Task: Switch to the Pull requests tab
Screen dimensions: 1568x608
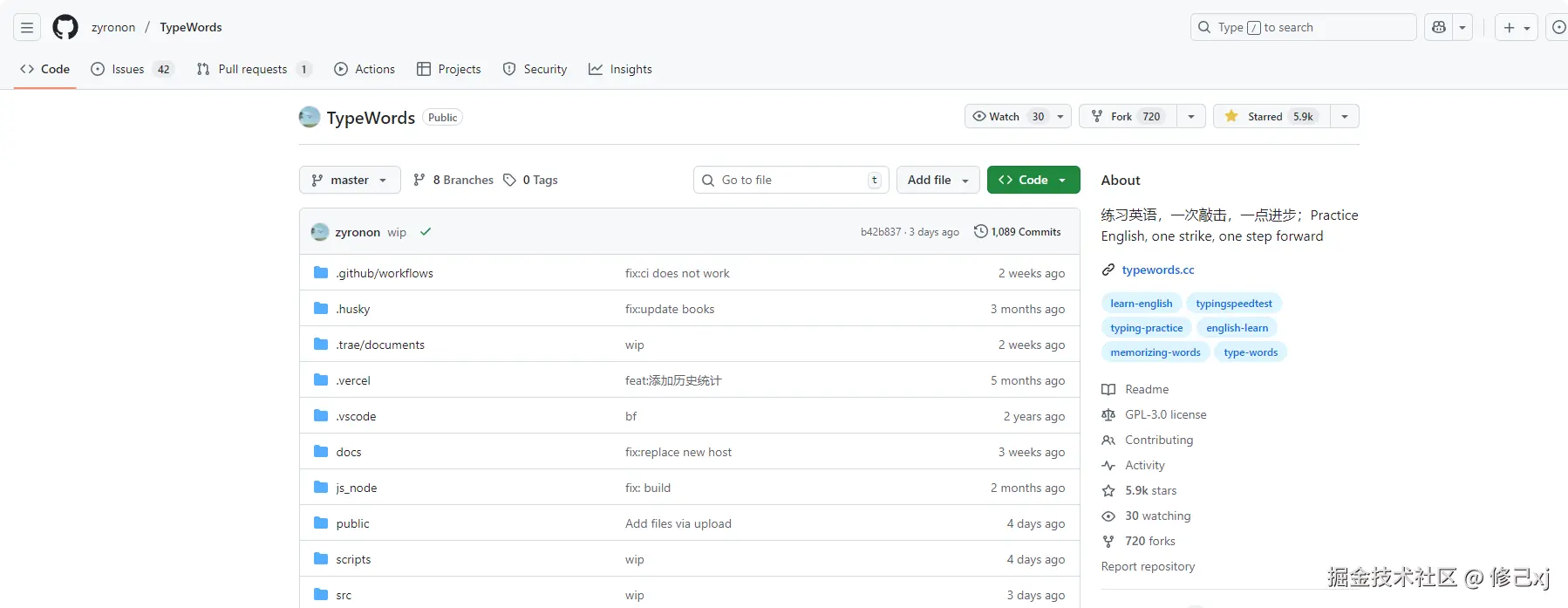Action: click(254, 69)
